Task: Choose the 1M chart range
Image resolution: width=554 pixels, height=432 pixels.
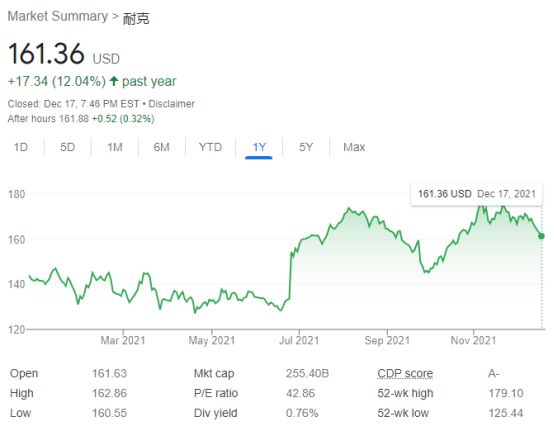Action: tap(115, 147)
